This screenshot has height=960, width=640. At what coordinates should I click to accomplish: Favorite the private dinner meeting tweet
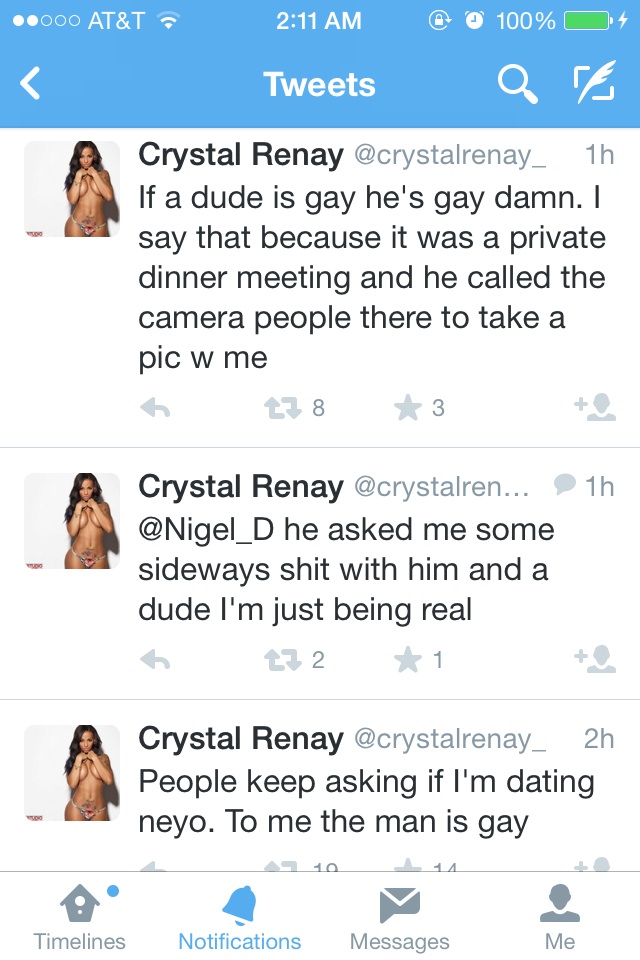[407, 408]
